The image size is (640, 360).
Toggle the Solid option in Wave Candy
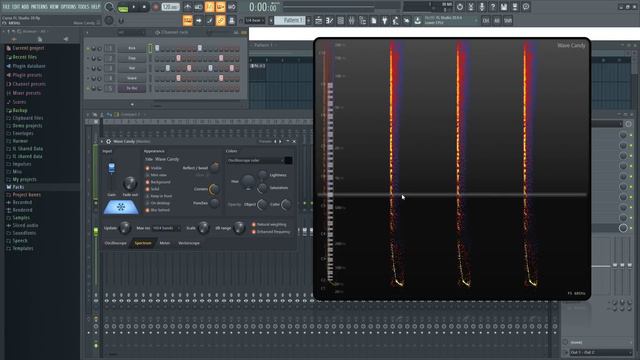(153, 189)
